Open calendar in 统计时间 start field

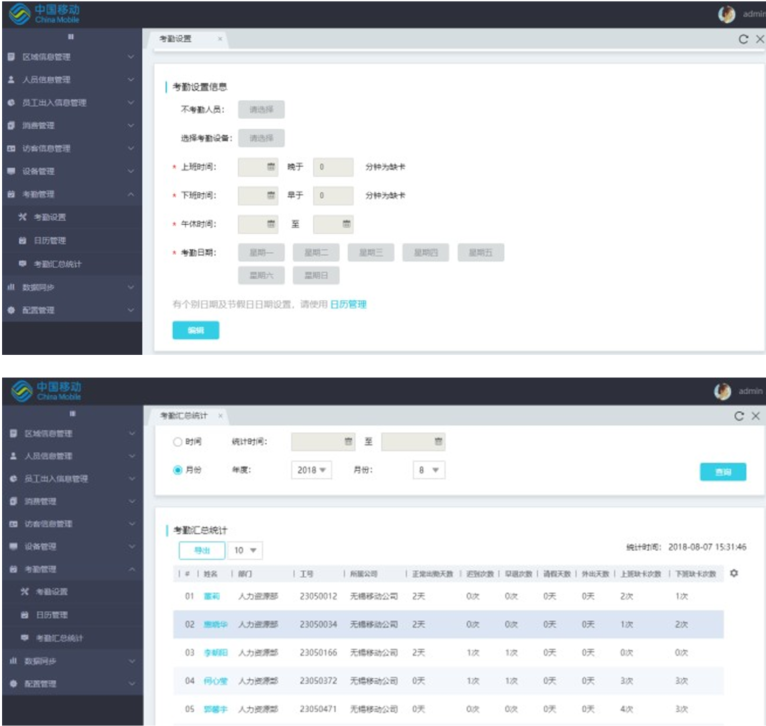pyautogui.click(x=348, y=441)
